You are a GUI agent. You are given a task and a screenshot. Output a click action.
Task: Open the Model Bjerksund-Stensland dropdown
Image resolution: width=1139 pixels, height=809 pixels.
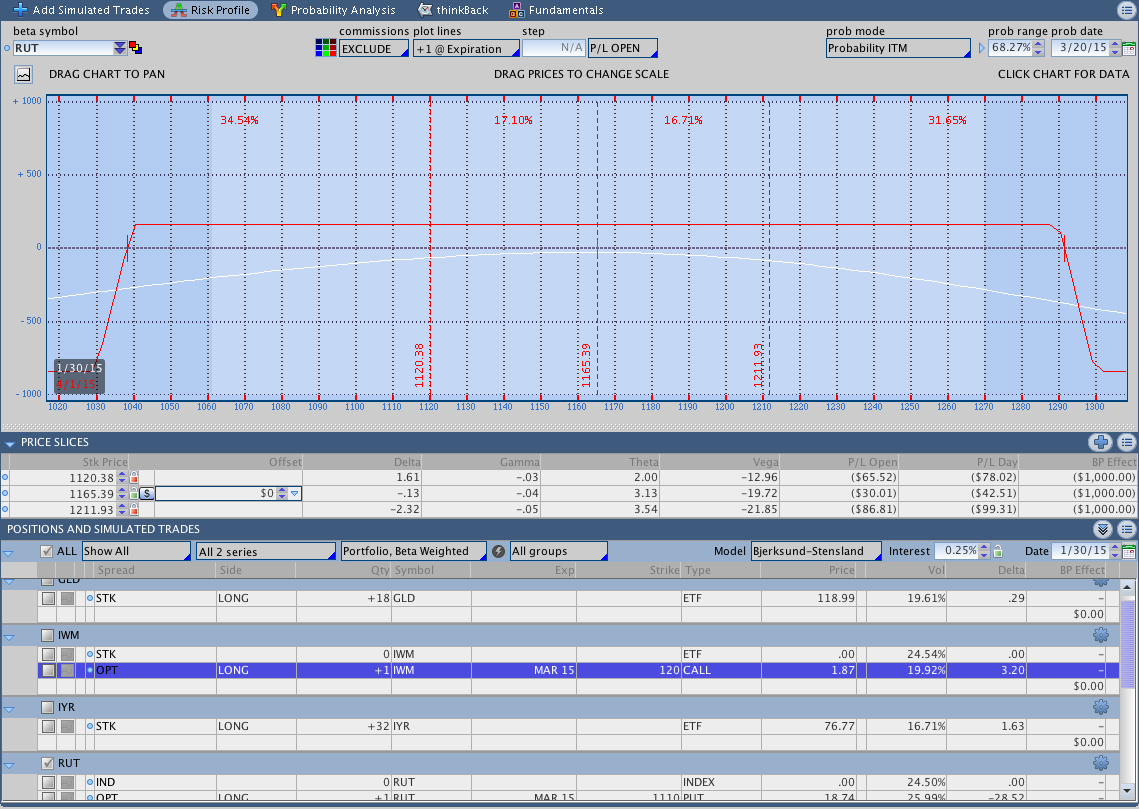[816, 551]
